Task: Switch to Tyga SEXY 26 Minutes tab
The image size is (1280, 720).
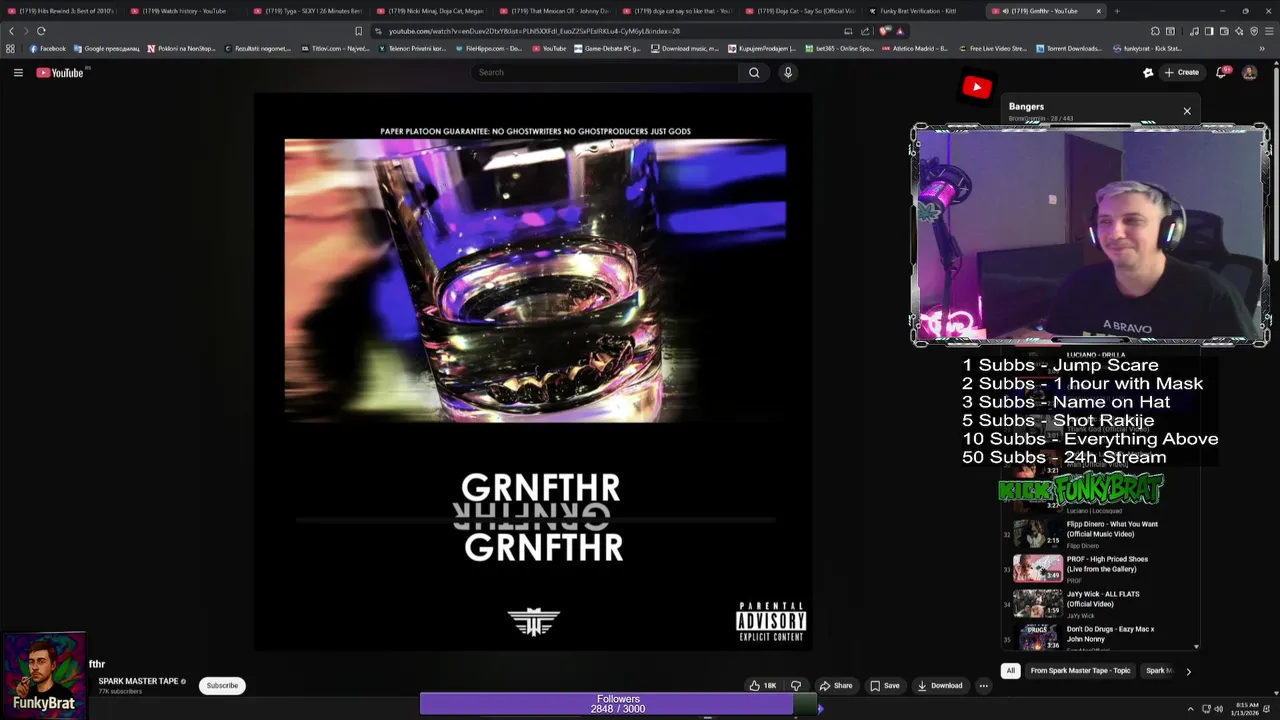Action: [308, 11]
